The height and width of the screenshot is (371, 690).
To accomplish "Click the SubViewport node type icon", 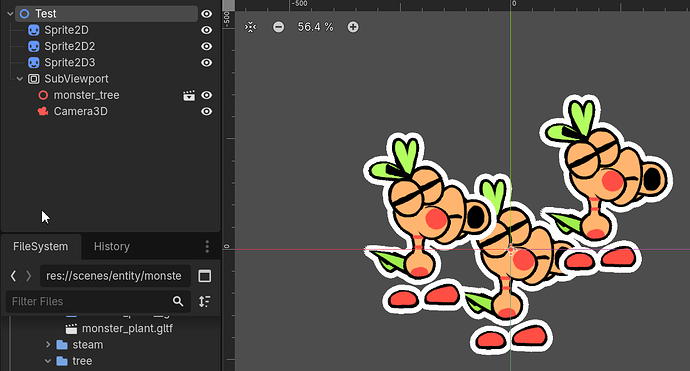I will click(33, 79).
